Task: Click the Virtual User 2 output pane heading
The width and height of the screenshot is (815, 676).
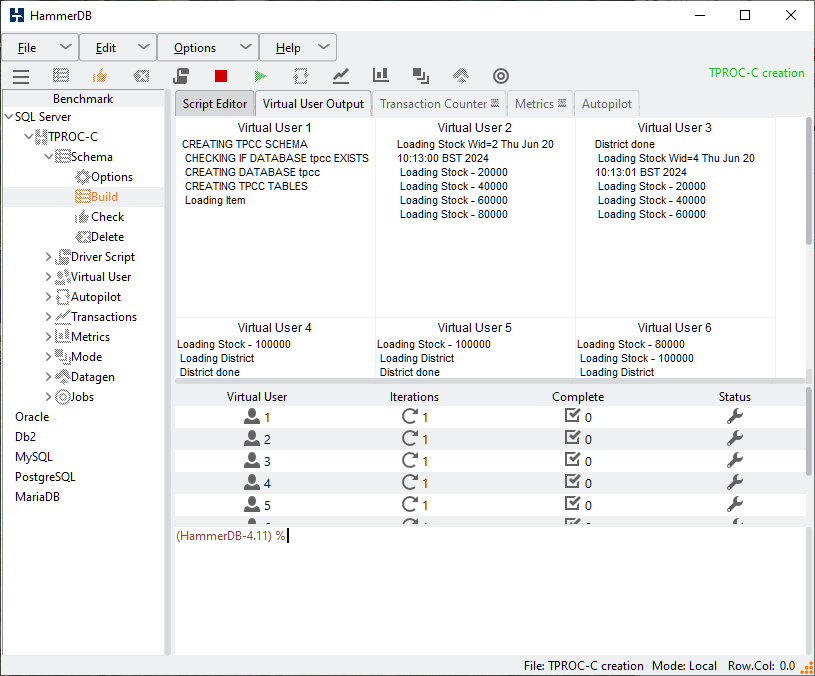Action: coord(475,128)
